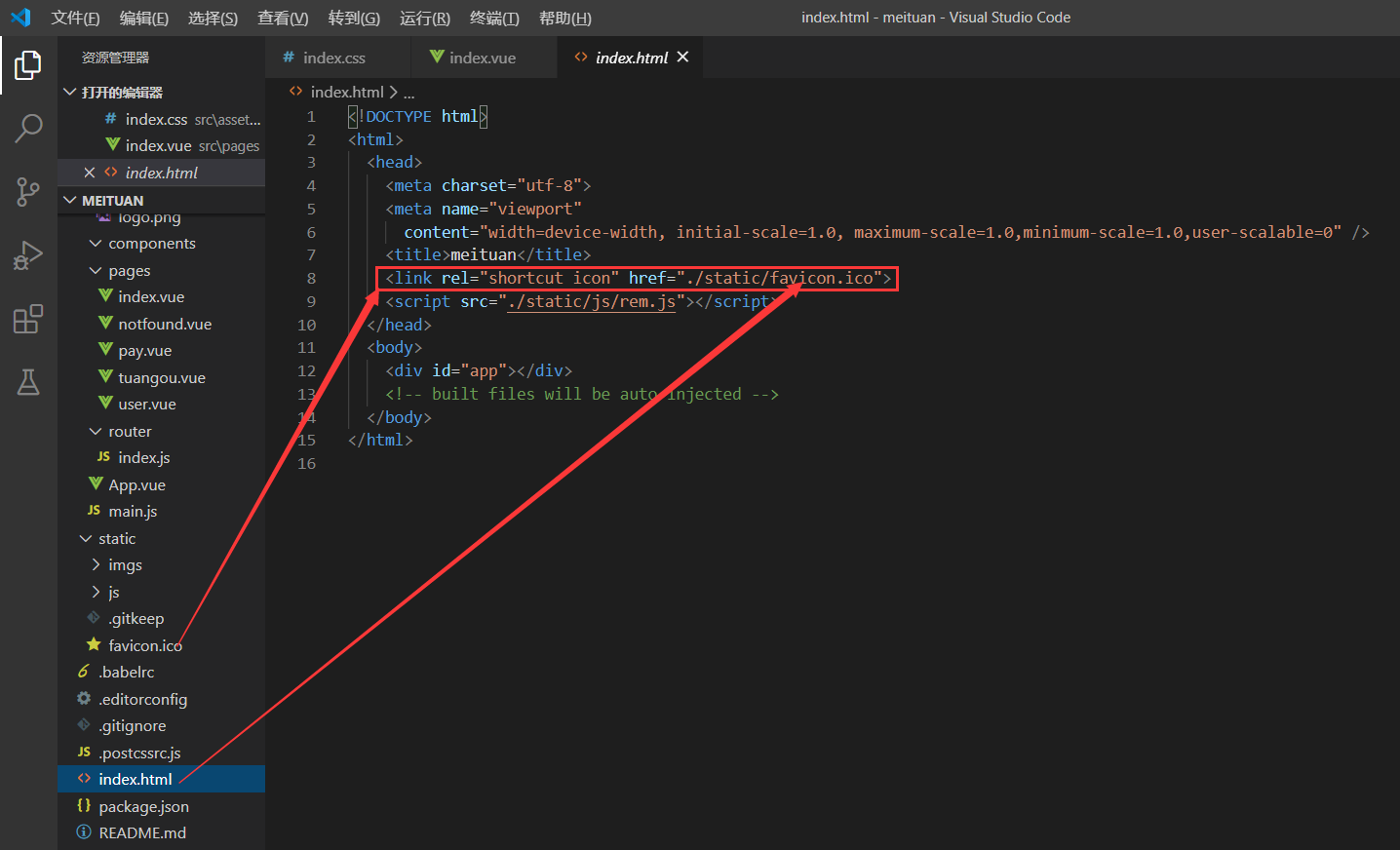Select index.html in project tree
The height and width of the screenshot is (850, 1400).
pyautogui.click(x=162, y=779)
